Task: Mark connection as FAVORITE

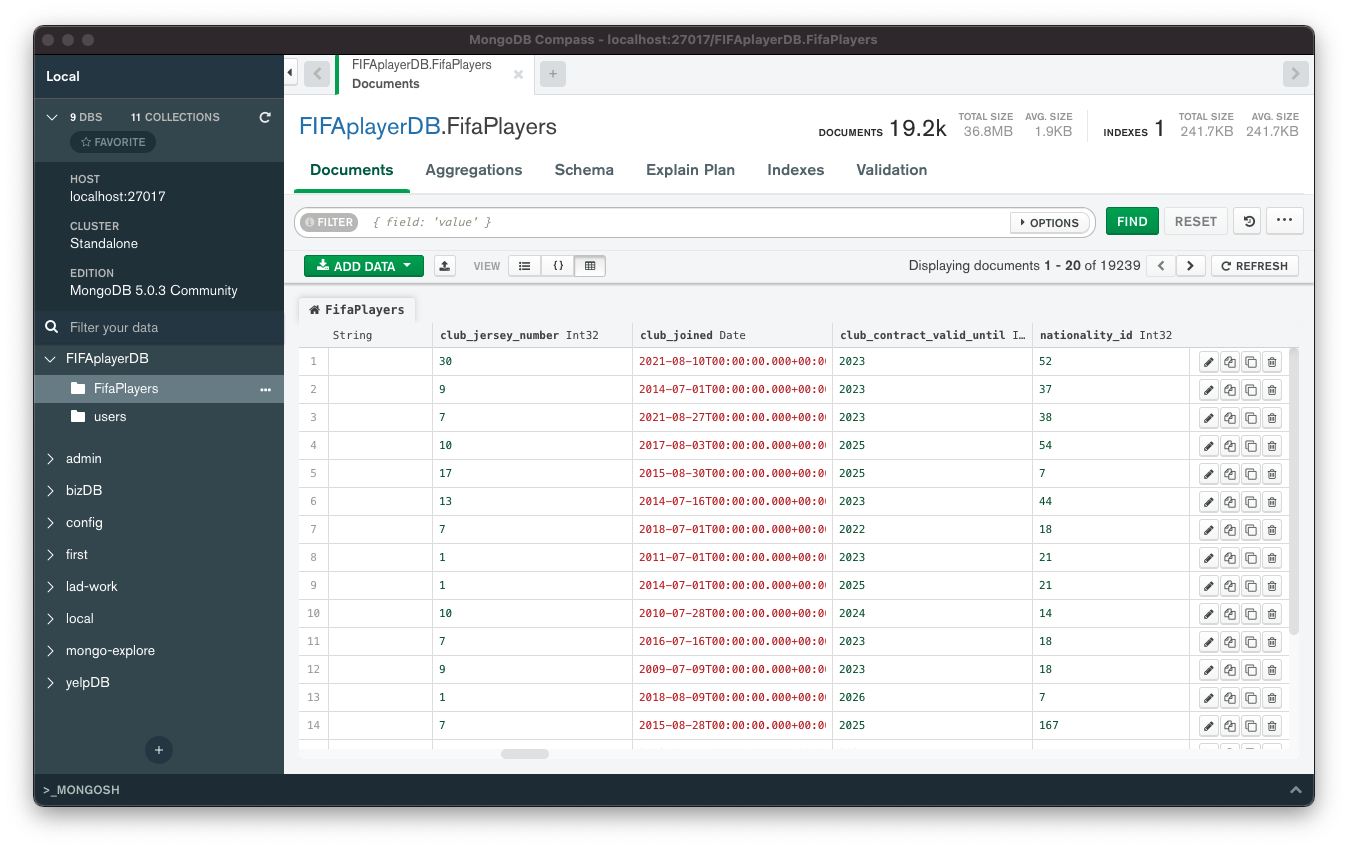Action: (x=113, y=142)
